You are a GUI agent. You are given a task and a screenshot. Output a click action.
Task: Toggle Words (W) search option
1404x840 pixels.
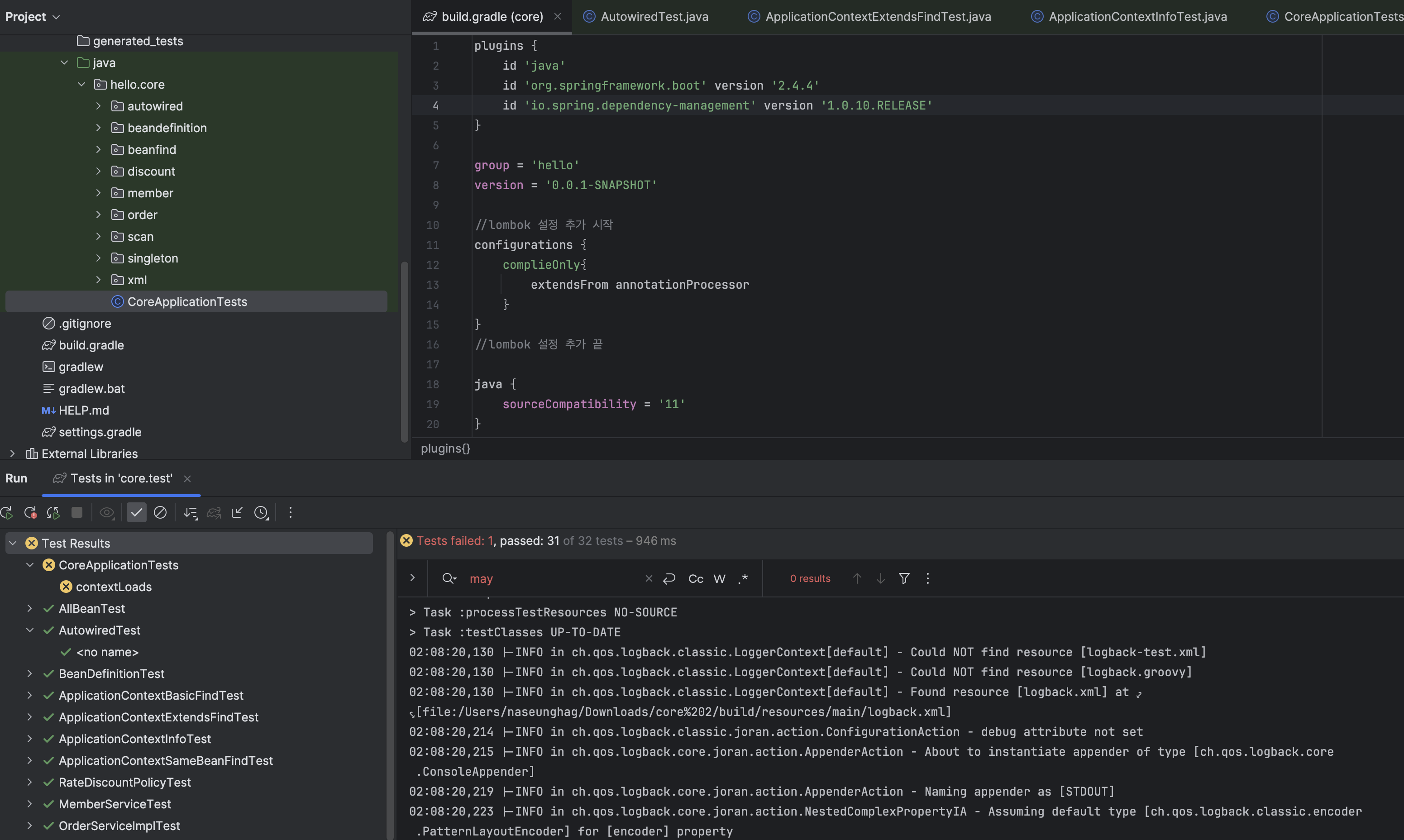tap(719, 578)
